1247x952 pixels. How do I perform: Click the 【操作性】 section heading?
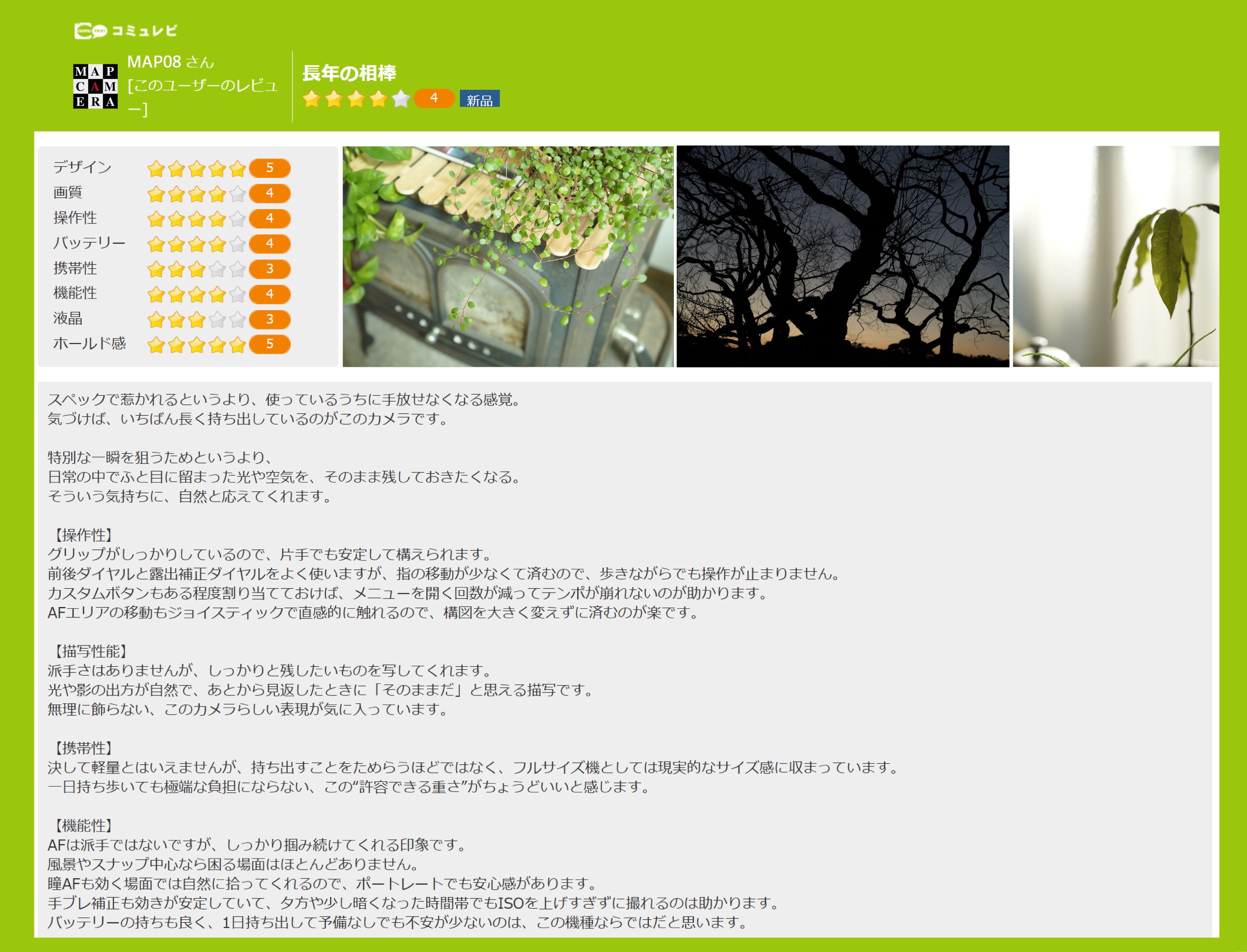(x=83, y=535)
